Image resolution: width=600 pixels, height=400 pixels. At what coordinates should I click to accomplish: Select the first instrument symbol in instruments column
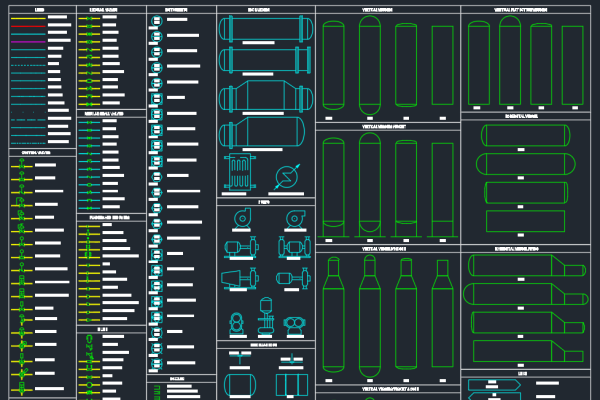point(155,20)
